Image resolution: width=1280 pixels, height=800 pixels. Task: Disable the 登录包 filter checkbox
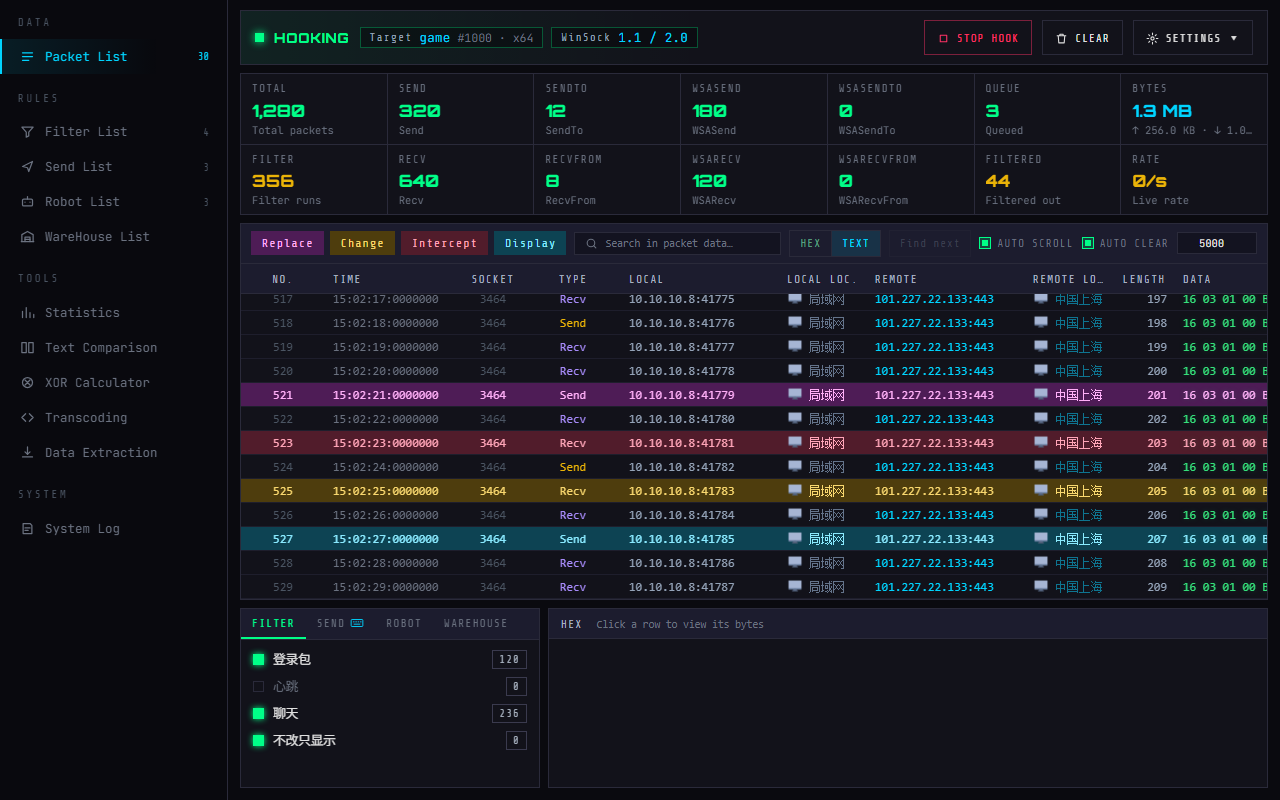(258, 660)
